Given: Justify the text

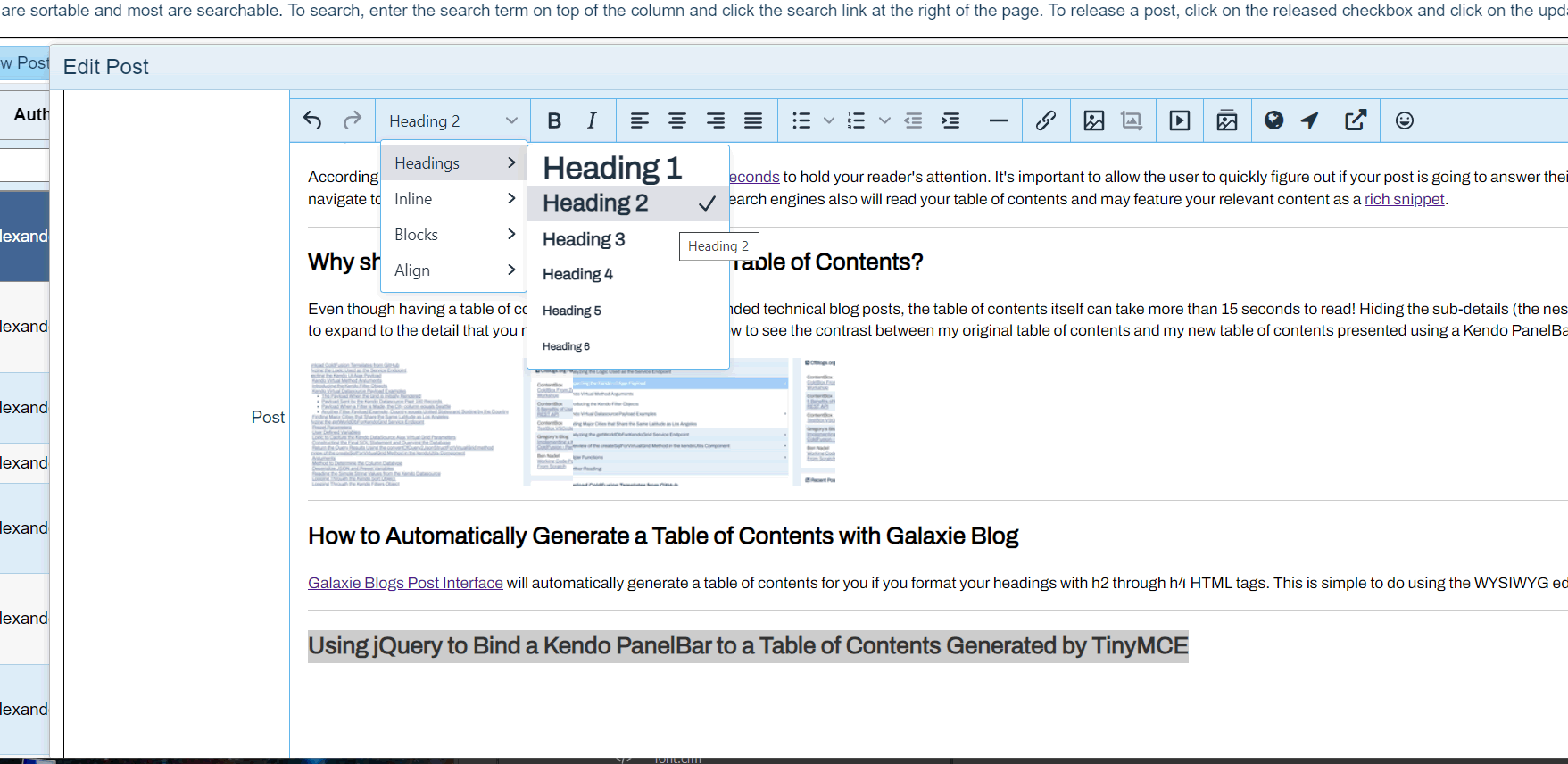Looking at the screenshot, I should click(x=753, y=120).
